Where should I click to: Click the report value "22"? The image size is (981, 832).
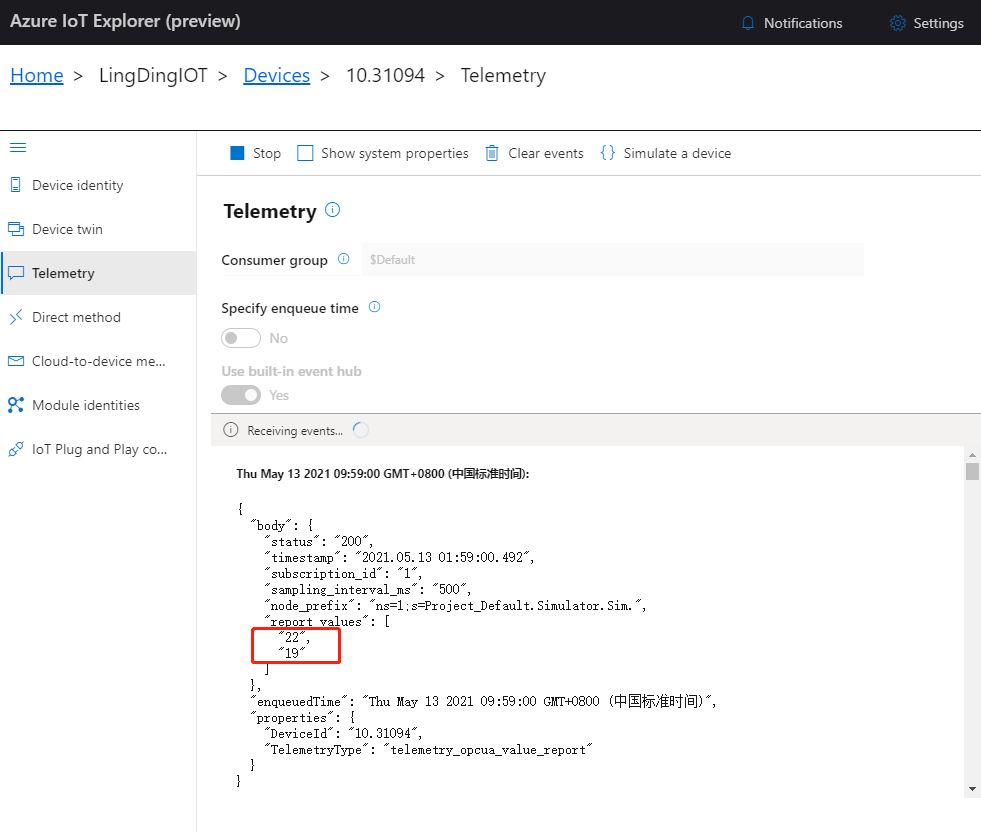click(293, 637)
